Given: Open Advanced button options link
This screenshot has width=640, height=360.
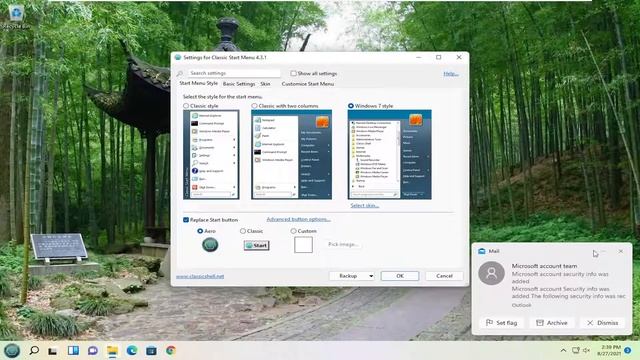Looking at the screenshot, I should (x=298, y=219).
